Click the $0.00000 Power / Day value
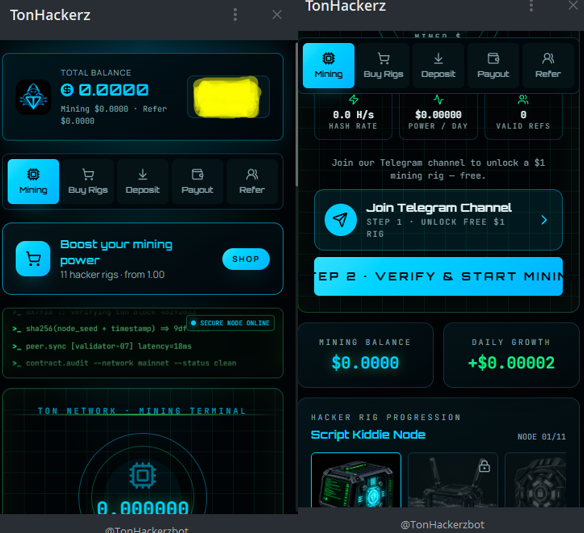584x533 pixels. [438, 115]
